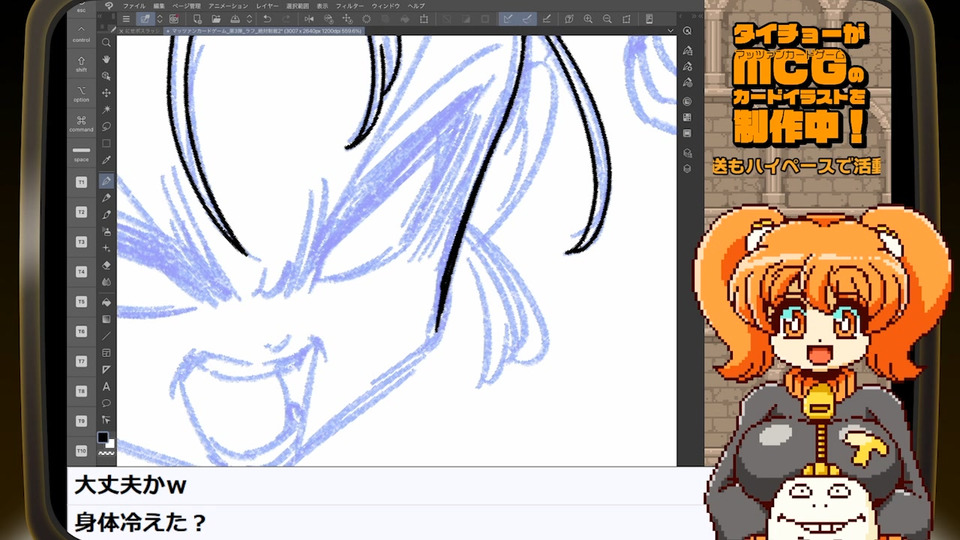960x540 pixels.
Task: Select the Pencil tool below the pen
Action: coord(107,198)
